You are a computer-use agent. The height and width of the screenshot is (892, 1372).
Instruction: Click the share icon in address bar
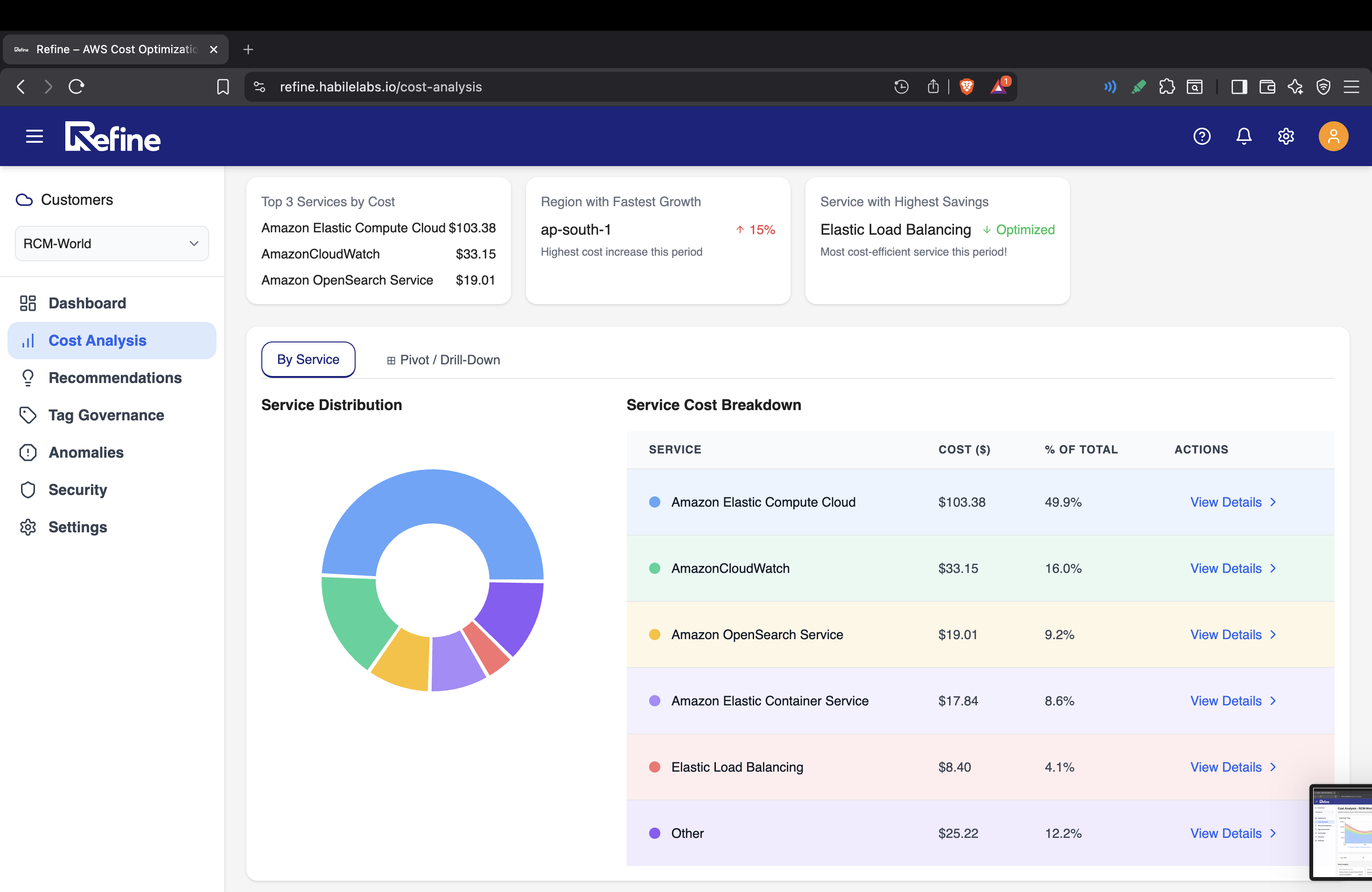point(933,87)
